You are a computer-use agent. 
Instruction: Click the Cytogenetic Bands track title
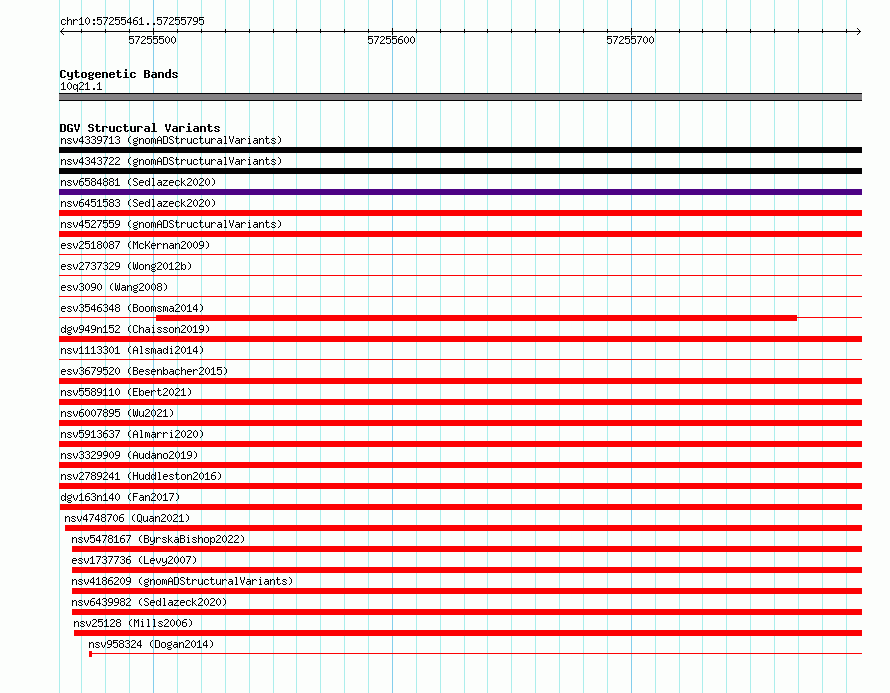point(119,74)
